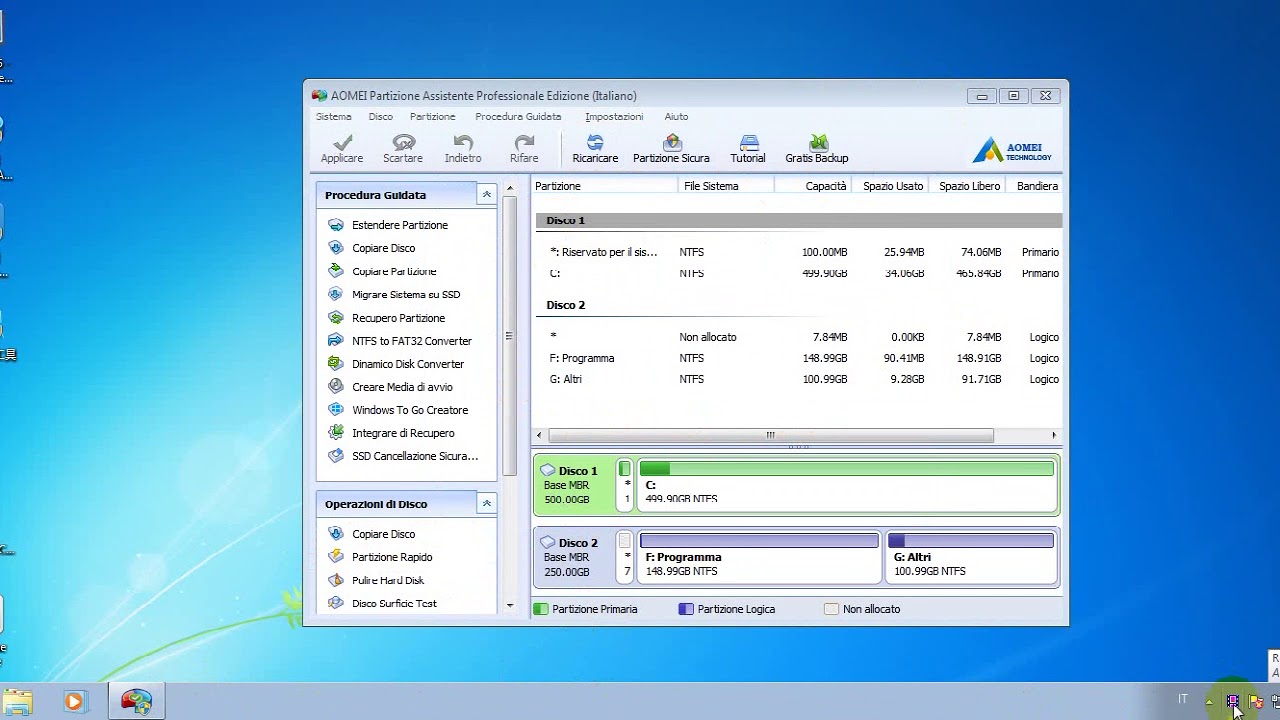
Task: Sort by the Spazio Libero column header
Action: 966,186
